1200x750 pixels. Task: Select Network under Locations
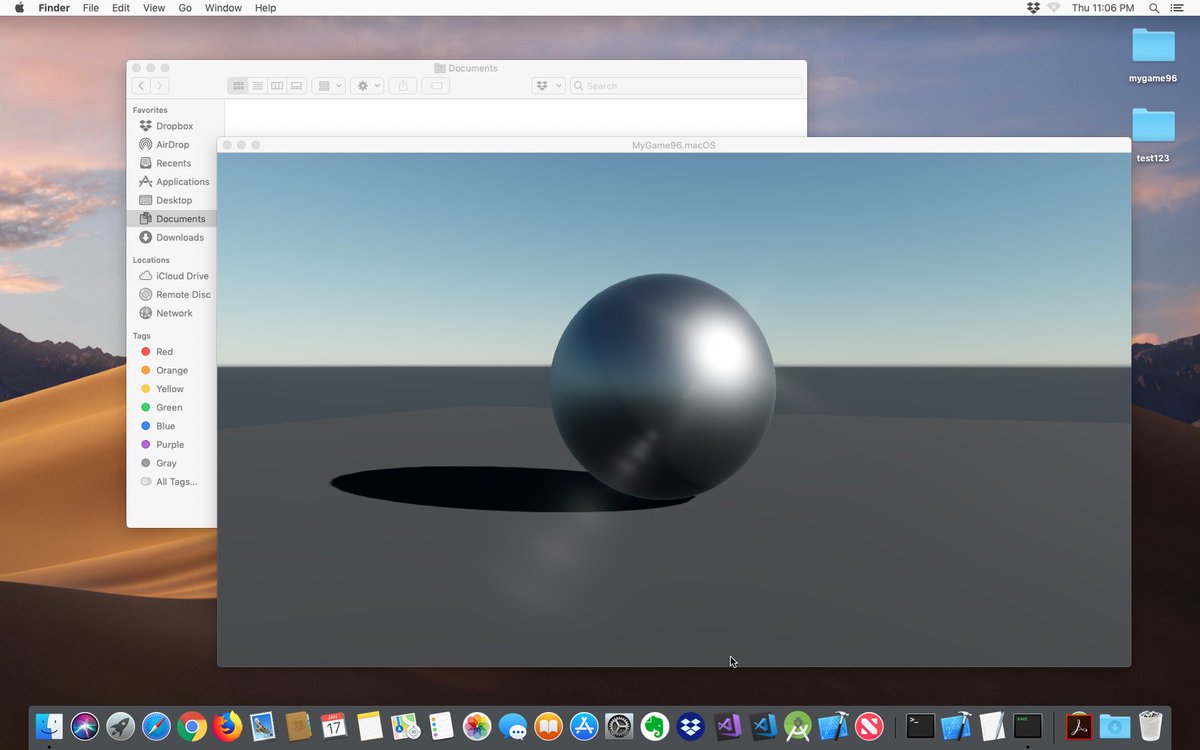[x=172, y=313]
